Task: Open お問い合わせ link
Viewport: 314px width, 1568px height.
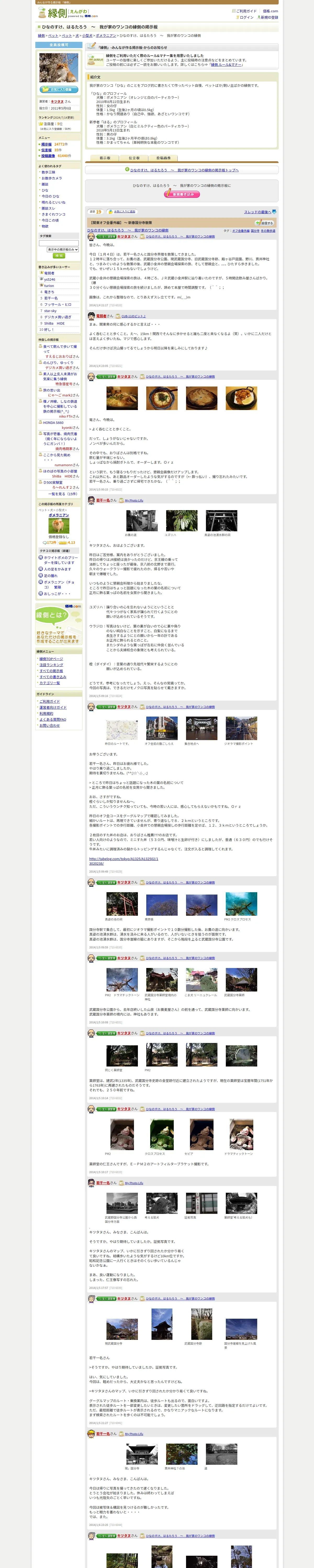Action: pyautogui.click(x=50, y=725)
